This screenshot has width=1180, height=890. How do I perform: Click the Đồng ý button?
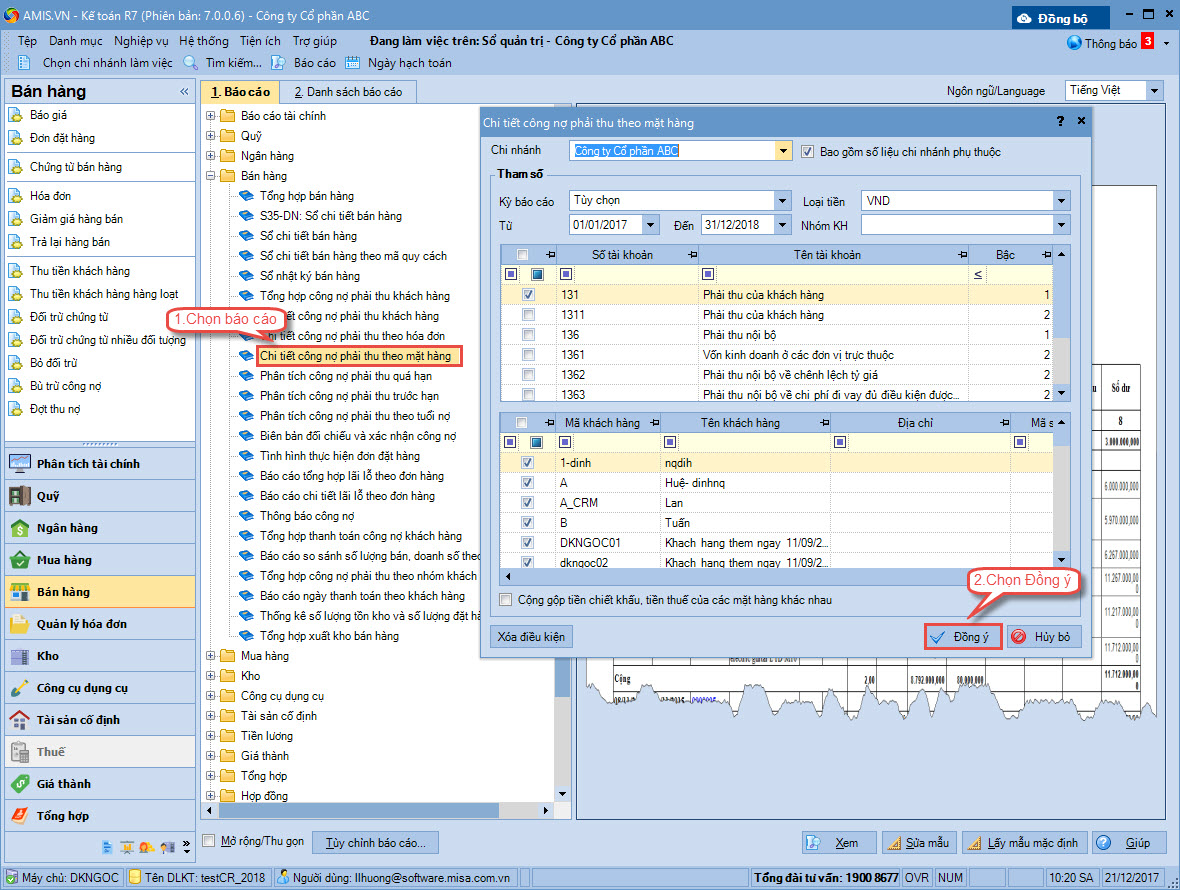click(x=962, y=636)
